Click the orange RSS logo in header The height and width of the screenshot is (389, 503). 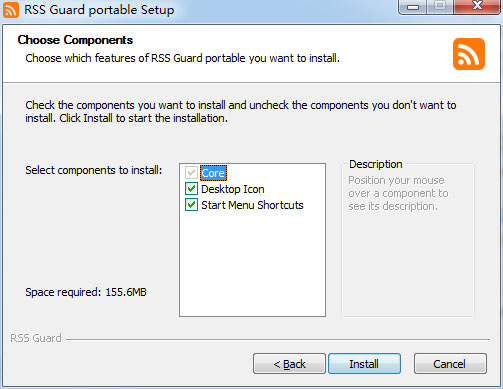coord(469,54)
